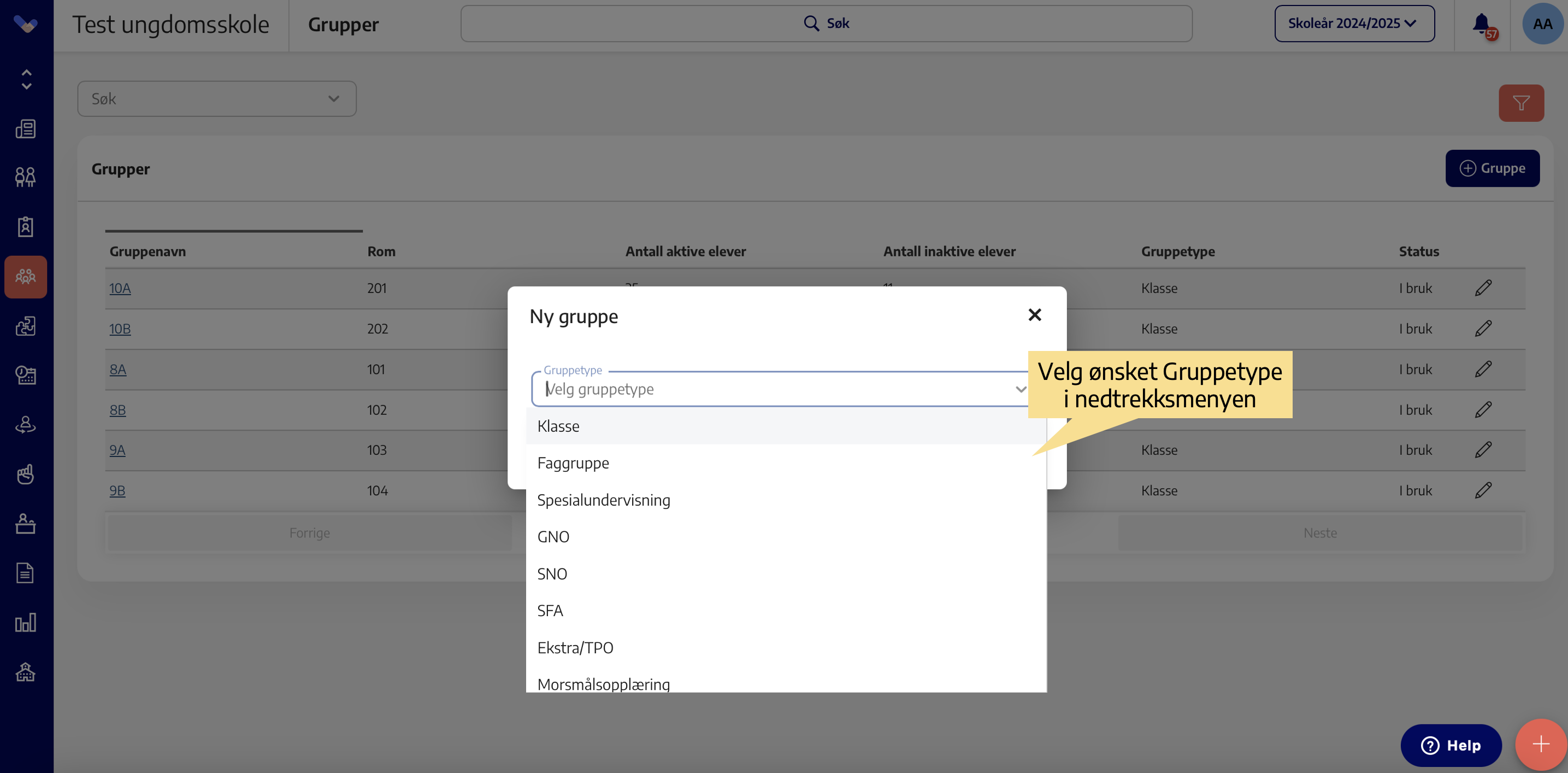Viewport: 1568px width, 773px height.
Task: Close the Ny gruppe dialog
Action: tap(1034, 315)
